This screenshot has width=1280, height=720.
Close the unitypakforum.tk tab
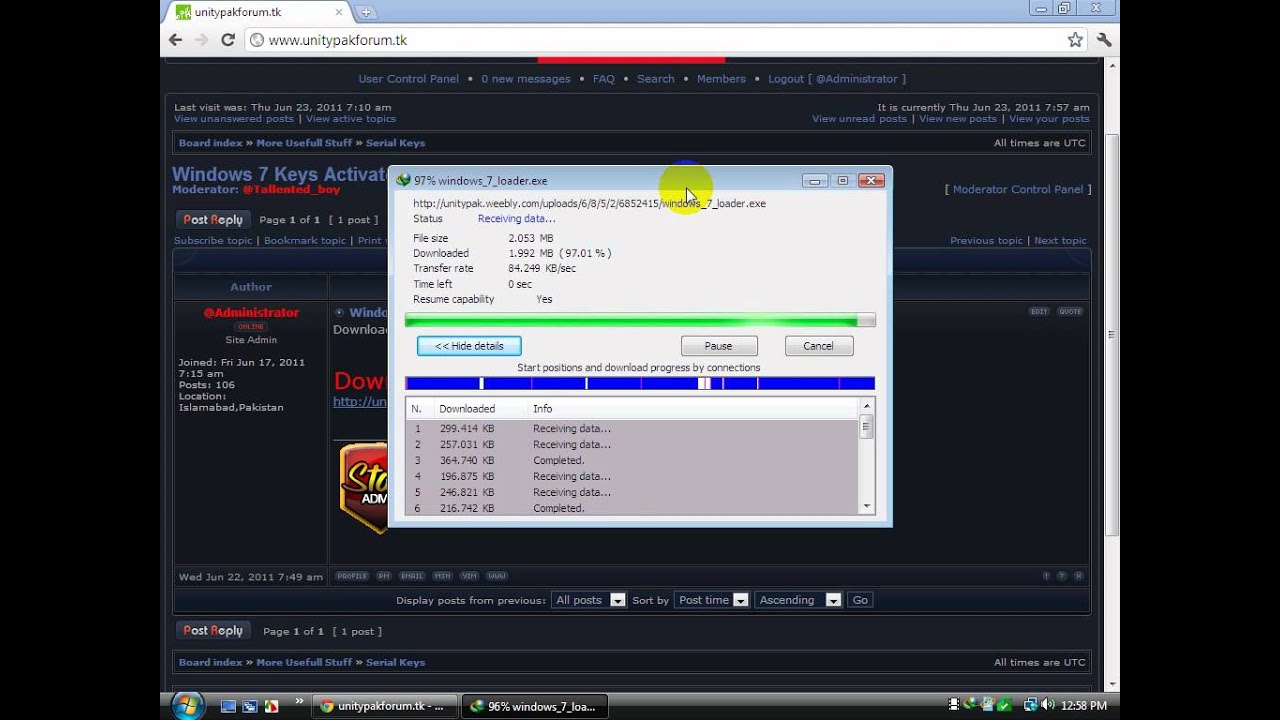click(339, 12)
